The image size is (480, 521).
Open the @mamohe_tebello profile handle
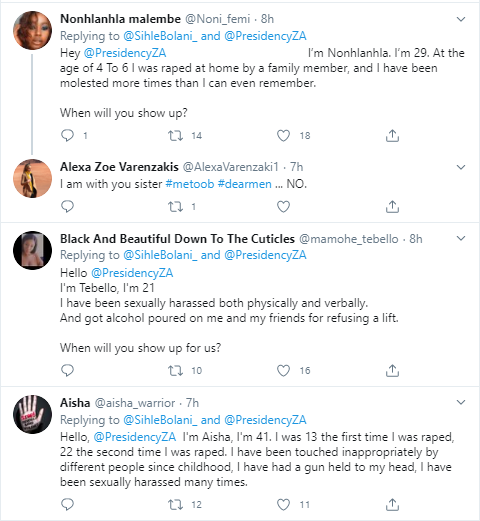349,239
